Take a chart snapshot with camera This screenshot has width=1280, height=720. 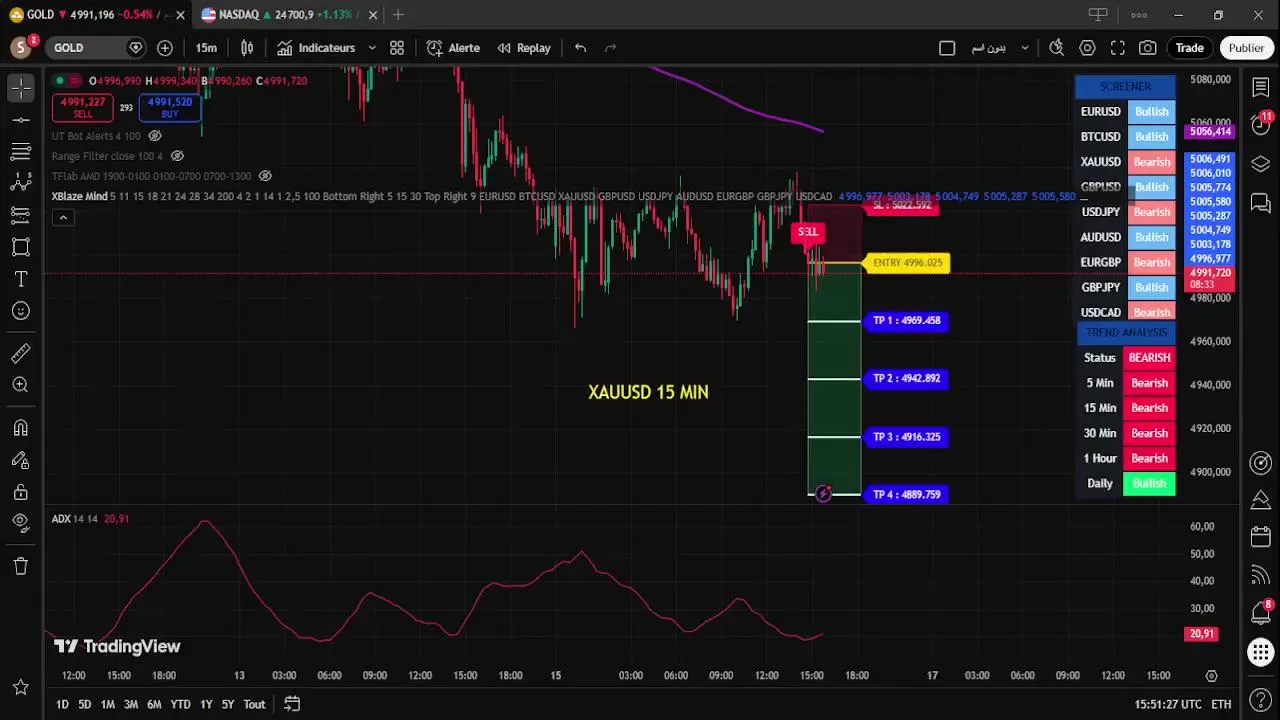click(1148, 48)
